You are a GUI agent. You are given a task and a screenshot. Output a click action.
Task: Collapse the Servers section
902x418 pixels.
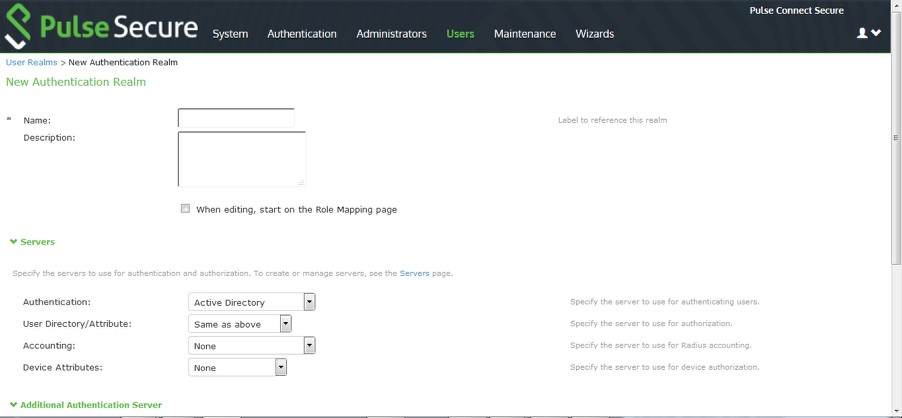(x=32, y=242)
